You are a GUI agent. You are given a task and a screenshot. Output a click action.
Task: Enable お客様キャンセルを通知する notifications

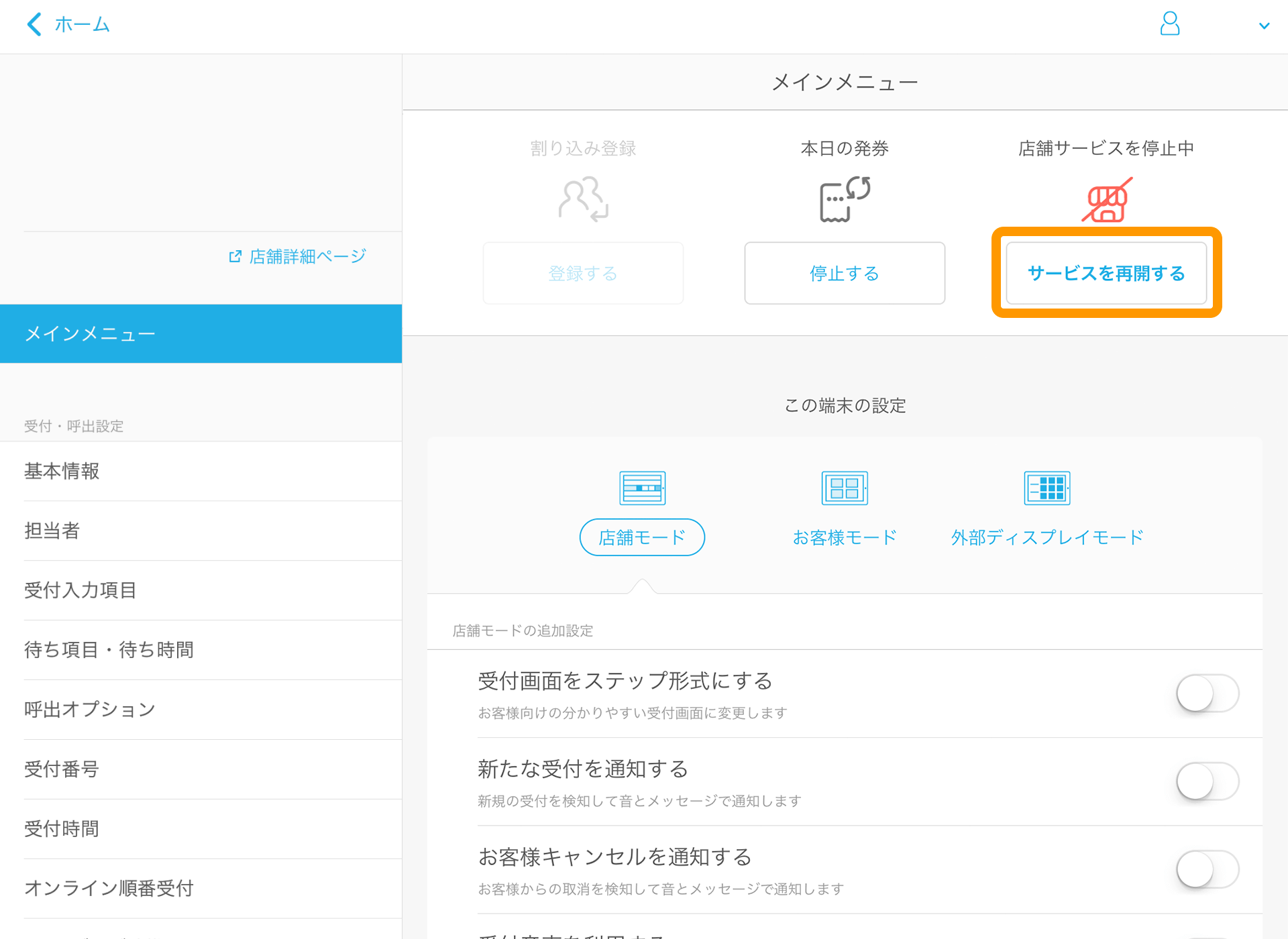click(1207, 869)
